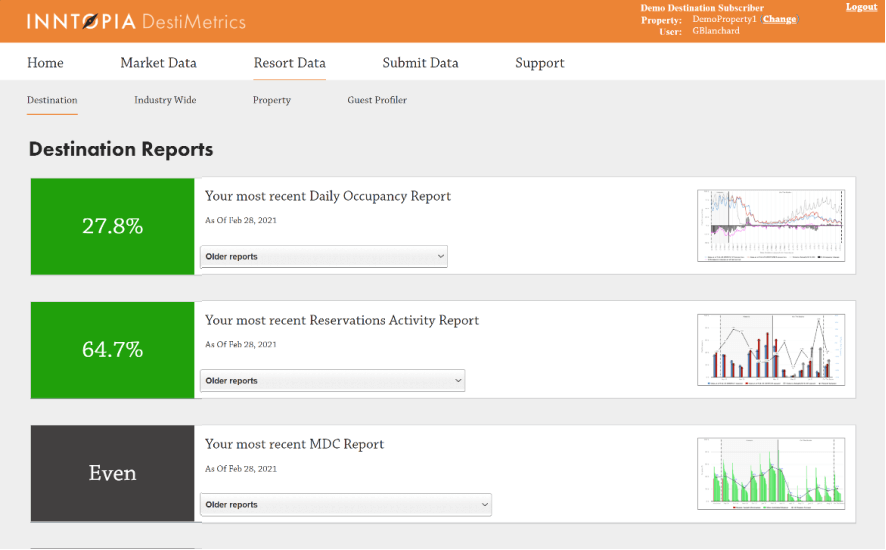The image size is (886, 550).
Task: Go to the Home menu item
Action: point(45,63)
